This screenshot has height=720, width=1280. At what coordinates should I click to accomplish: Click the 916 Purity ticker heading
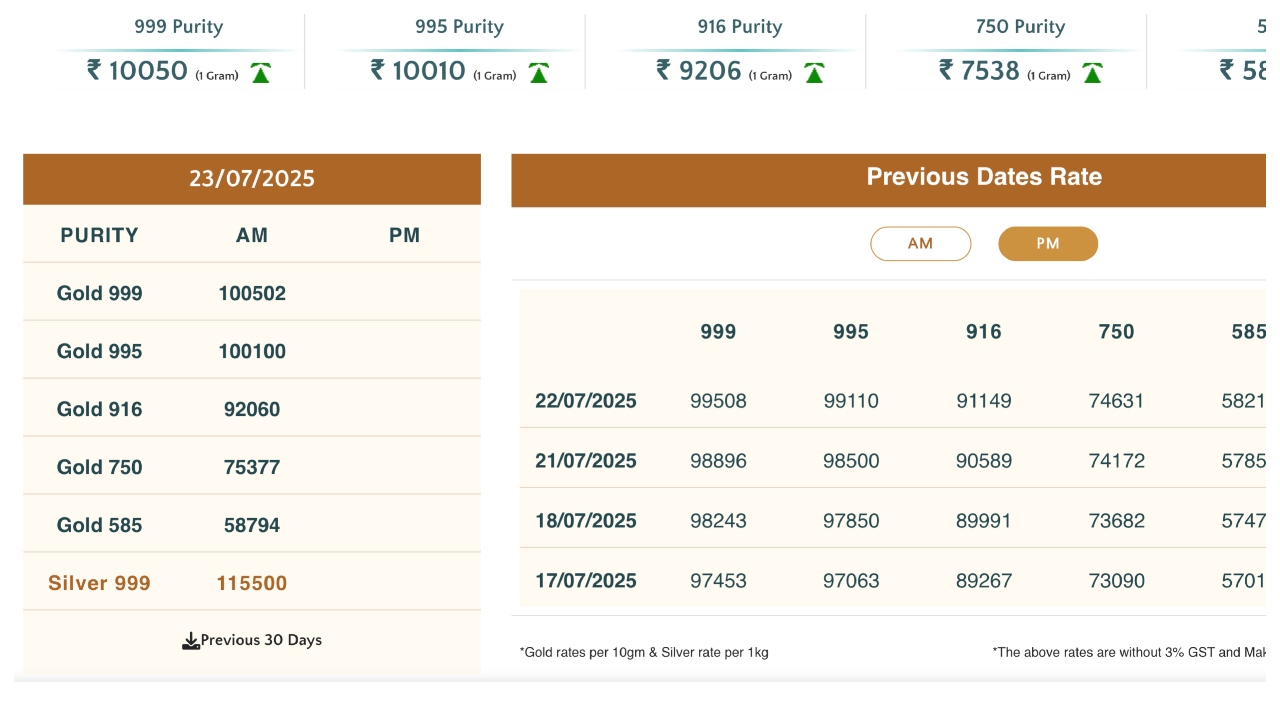point(740,27)
